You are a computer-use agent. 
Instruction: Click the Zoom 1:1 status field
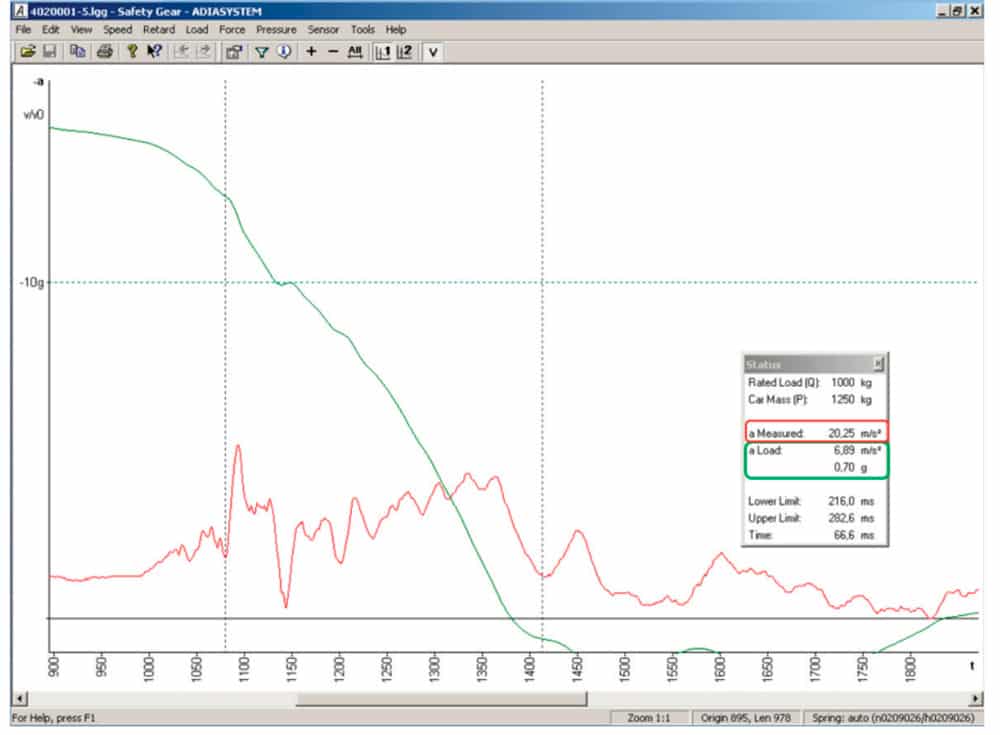click(649, 718)
